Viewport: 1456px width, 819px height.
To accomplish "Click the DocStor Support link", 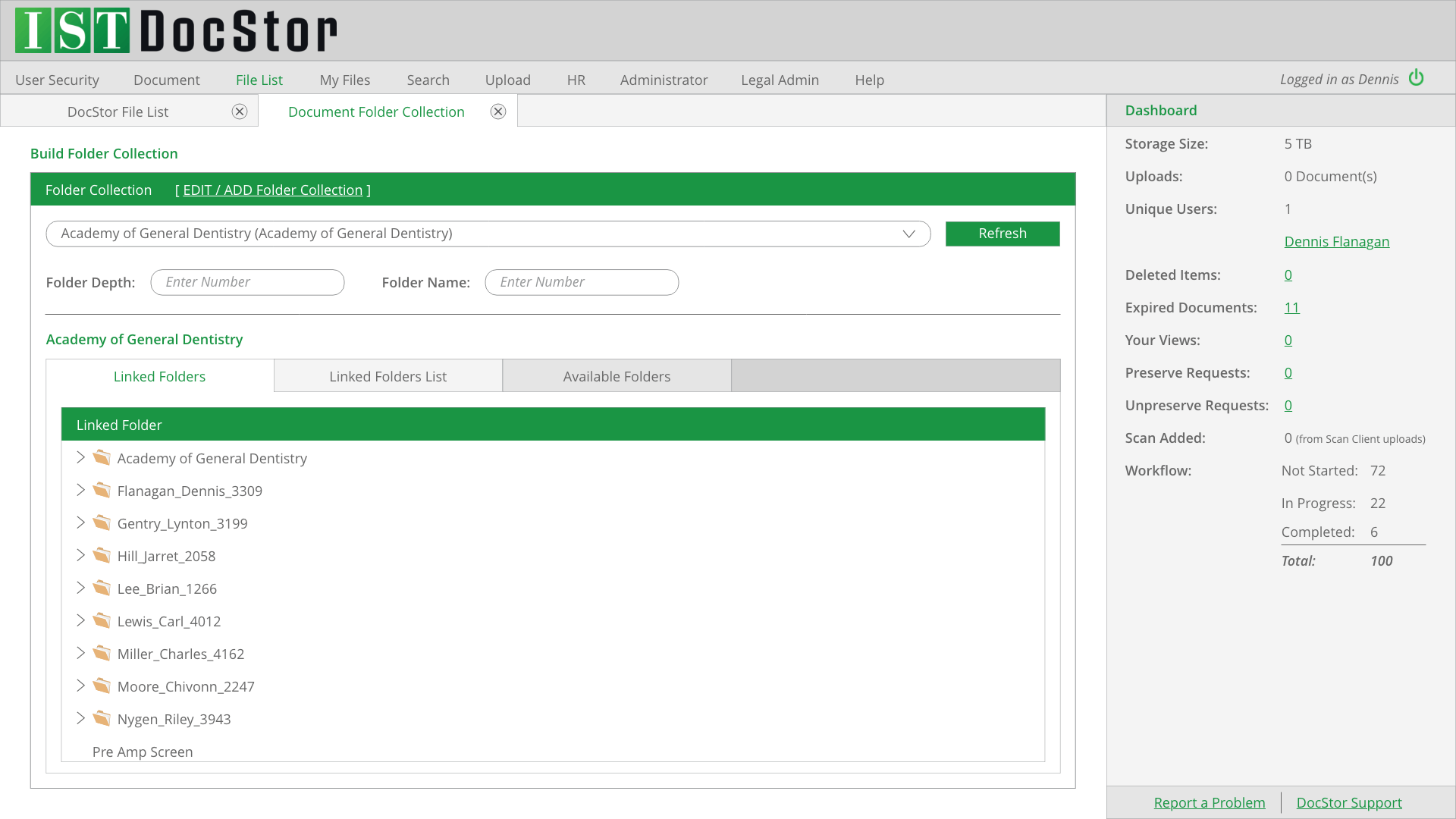I will coord(1349,802).
